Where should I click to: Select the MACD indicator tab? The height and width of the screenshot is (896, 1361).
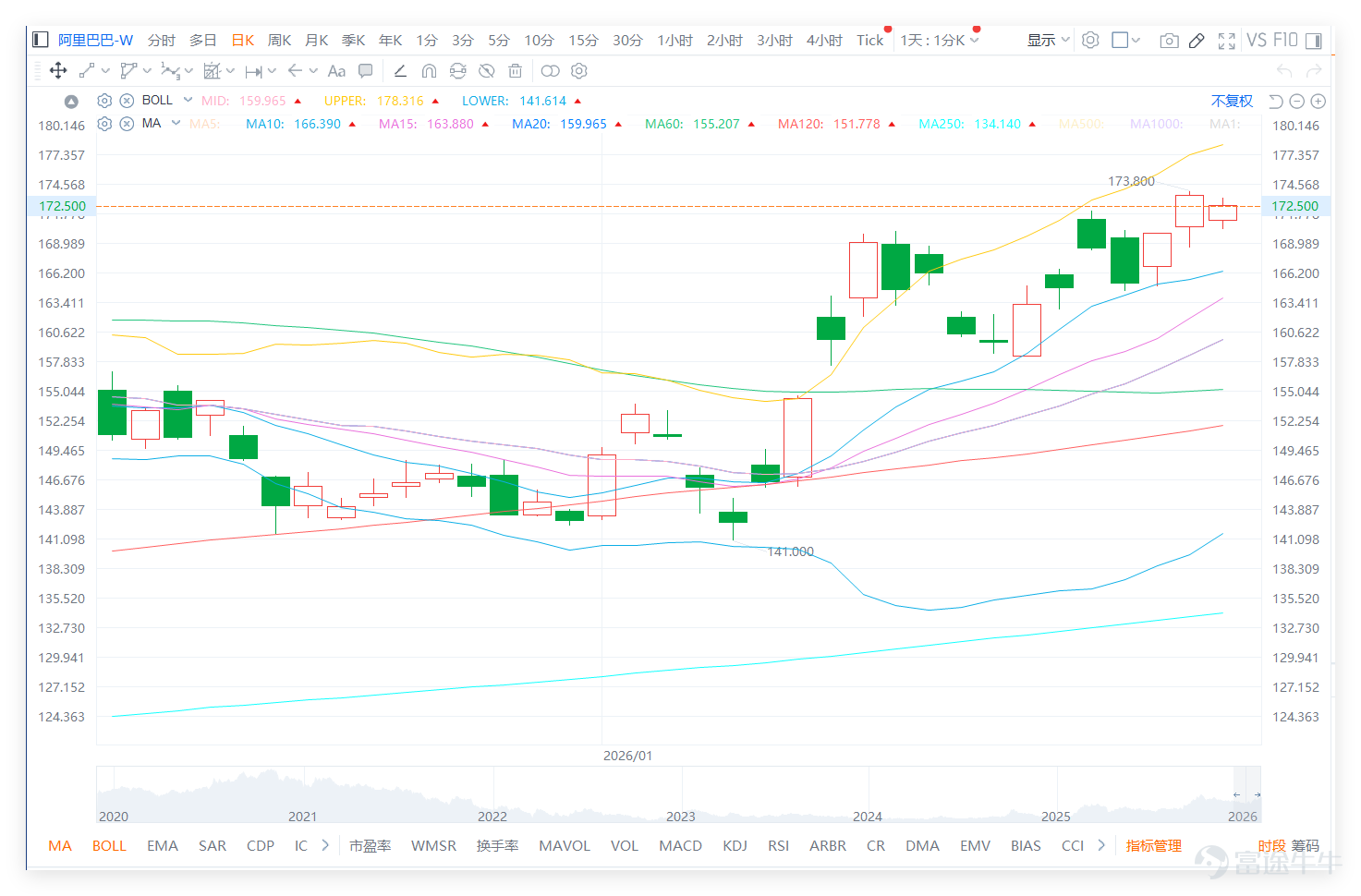pyautogui.click(x=680, y=846)
